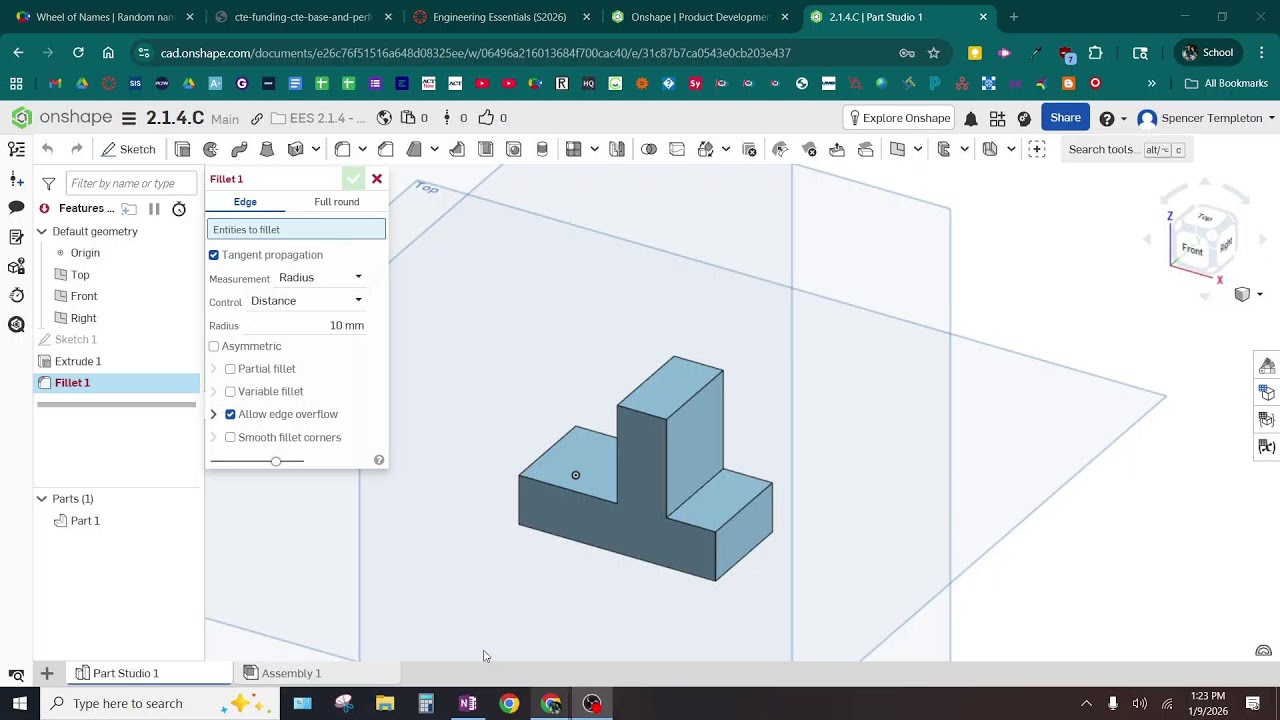The width and height of the screenshot is (1280, 720).
Task: Click the rollback pause icon in Features header
Action: point(154,208)
